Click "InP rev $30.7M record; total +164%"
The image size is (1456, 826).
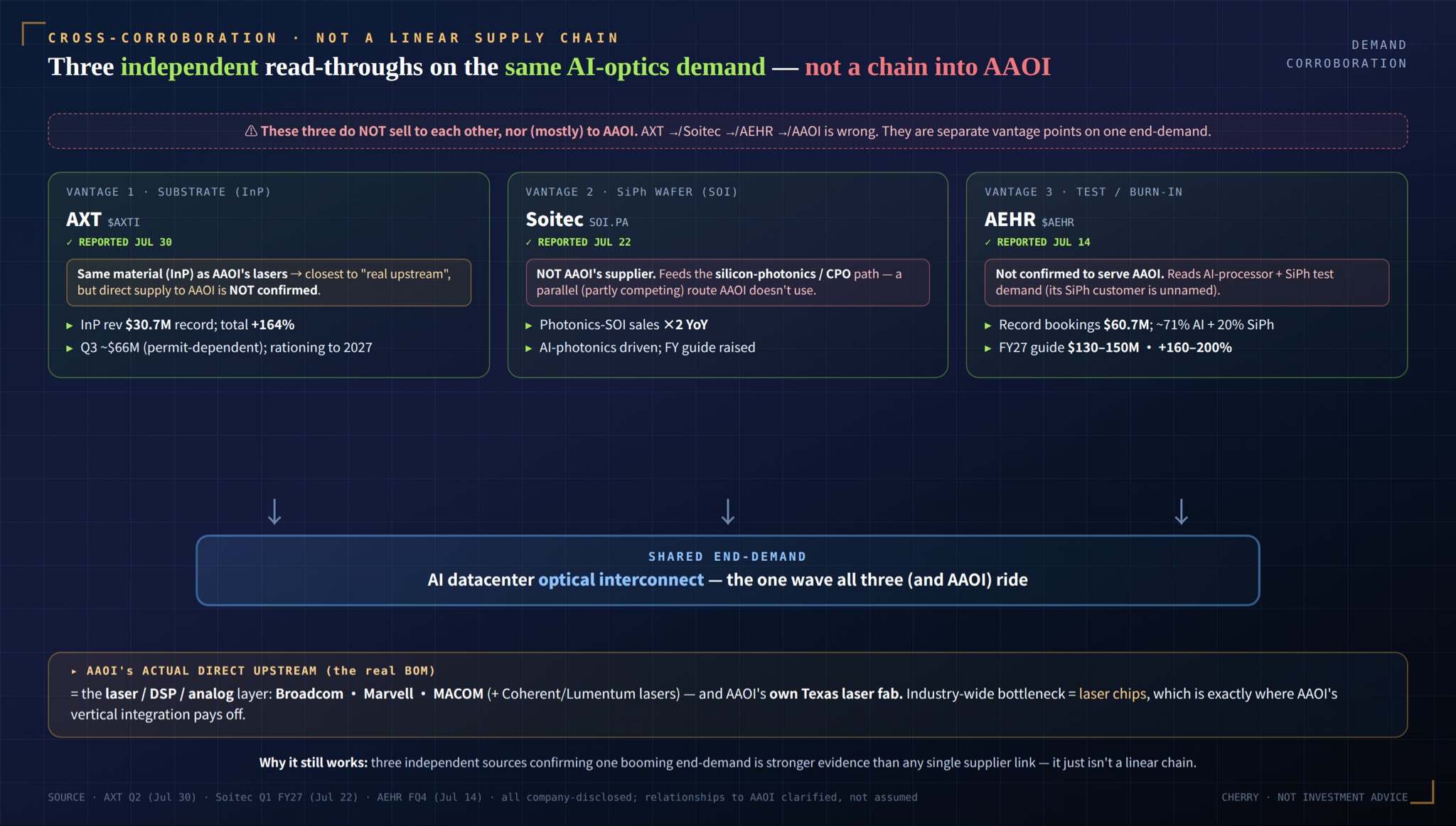coord(187,325)
